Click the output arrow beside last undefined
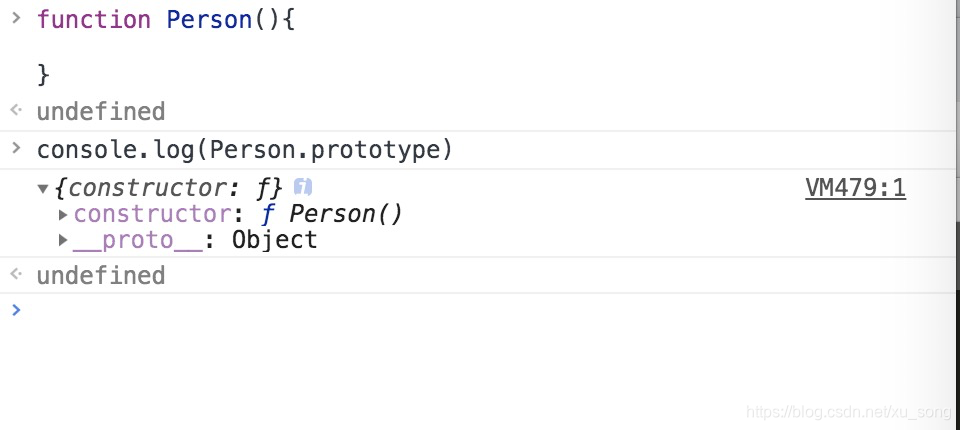Viewport: 960px width, 430px height. pos(17,274)
